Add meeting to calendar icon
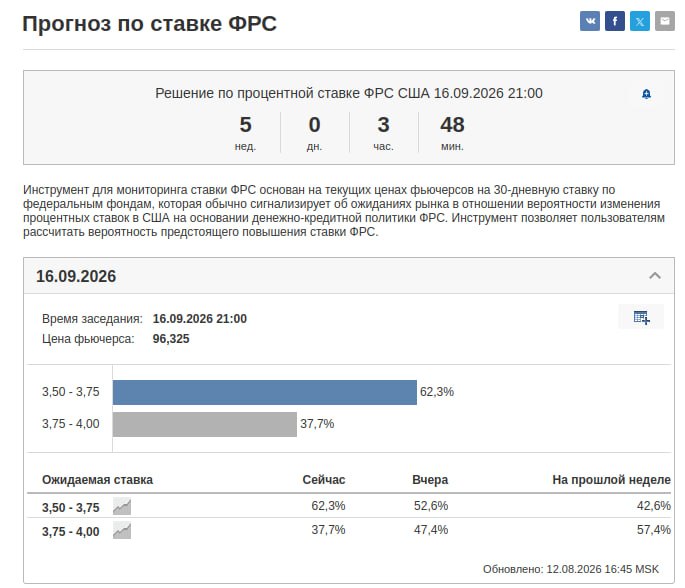The height and width of the screenshot is (588, 685). coord(641,317)
